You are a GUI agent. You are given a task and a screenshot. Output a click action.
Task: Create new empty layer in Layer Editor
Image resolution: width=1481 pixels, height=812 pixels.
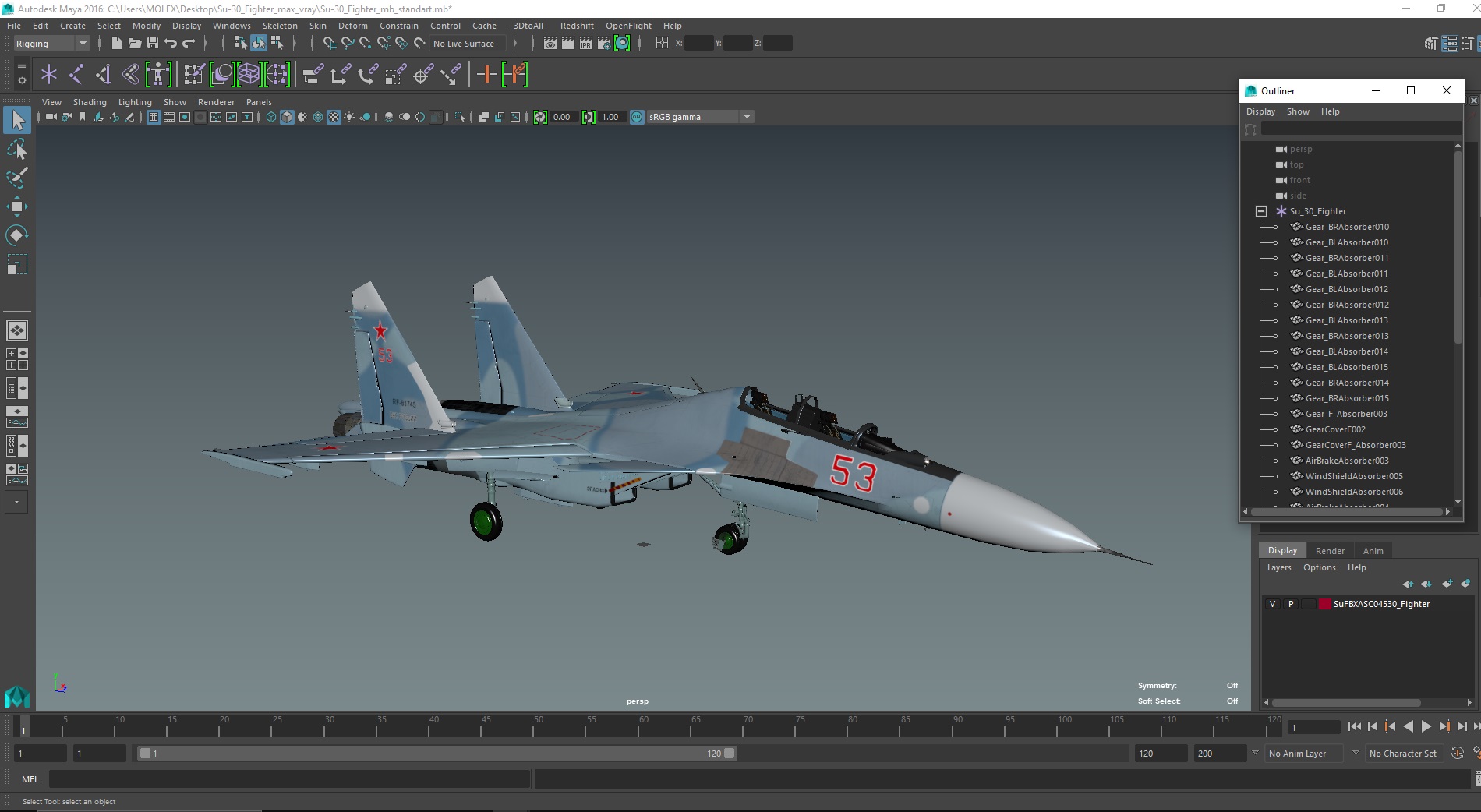tap(1447, 584)
